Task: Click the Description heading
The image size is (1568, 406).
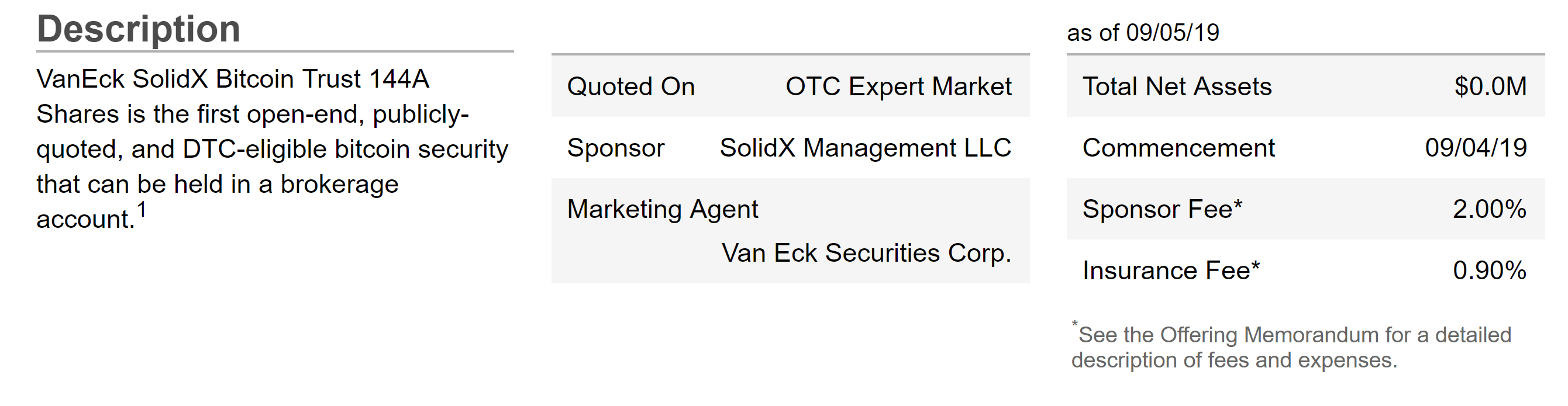Action: click(139, 29)
